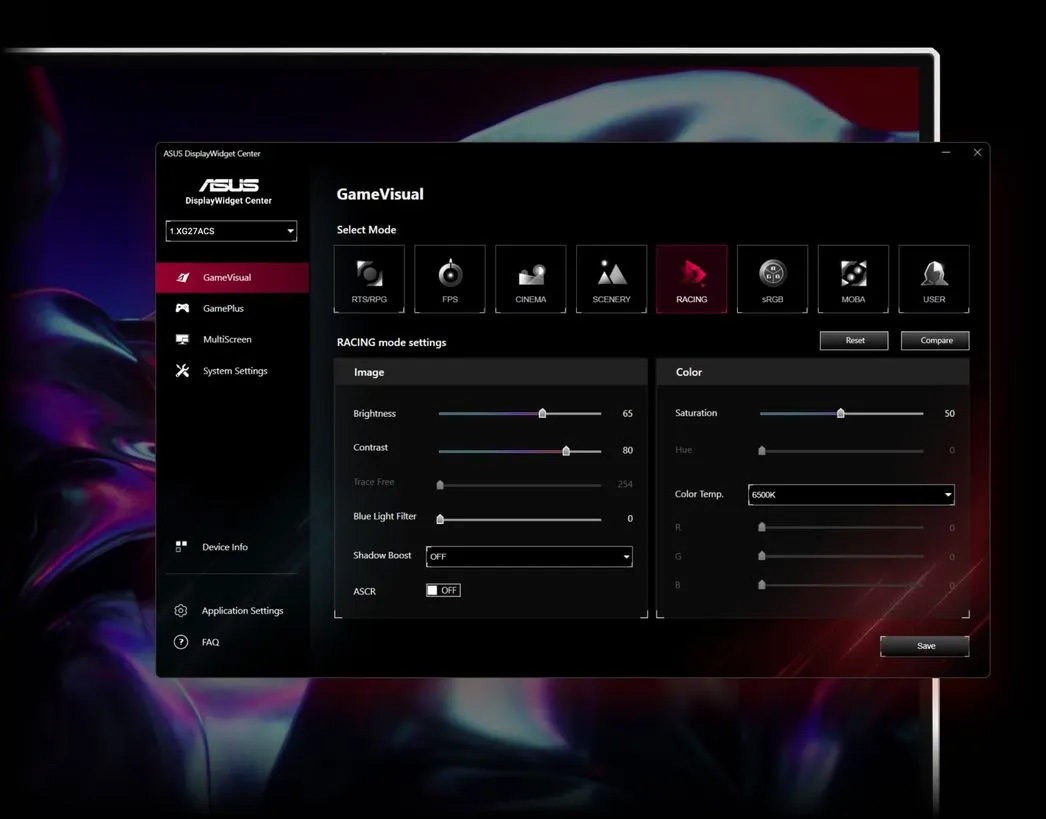Click the GameVisual ROG icon in sidebar

pos(183,277)
